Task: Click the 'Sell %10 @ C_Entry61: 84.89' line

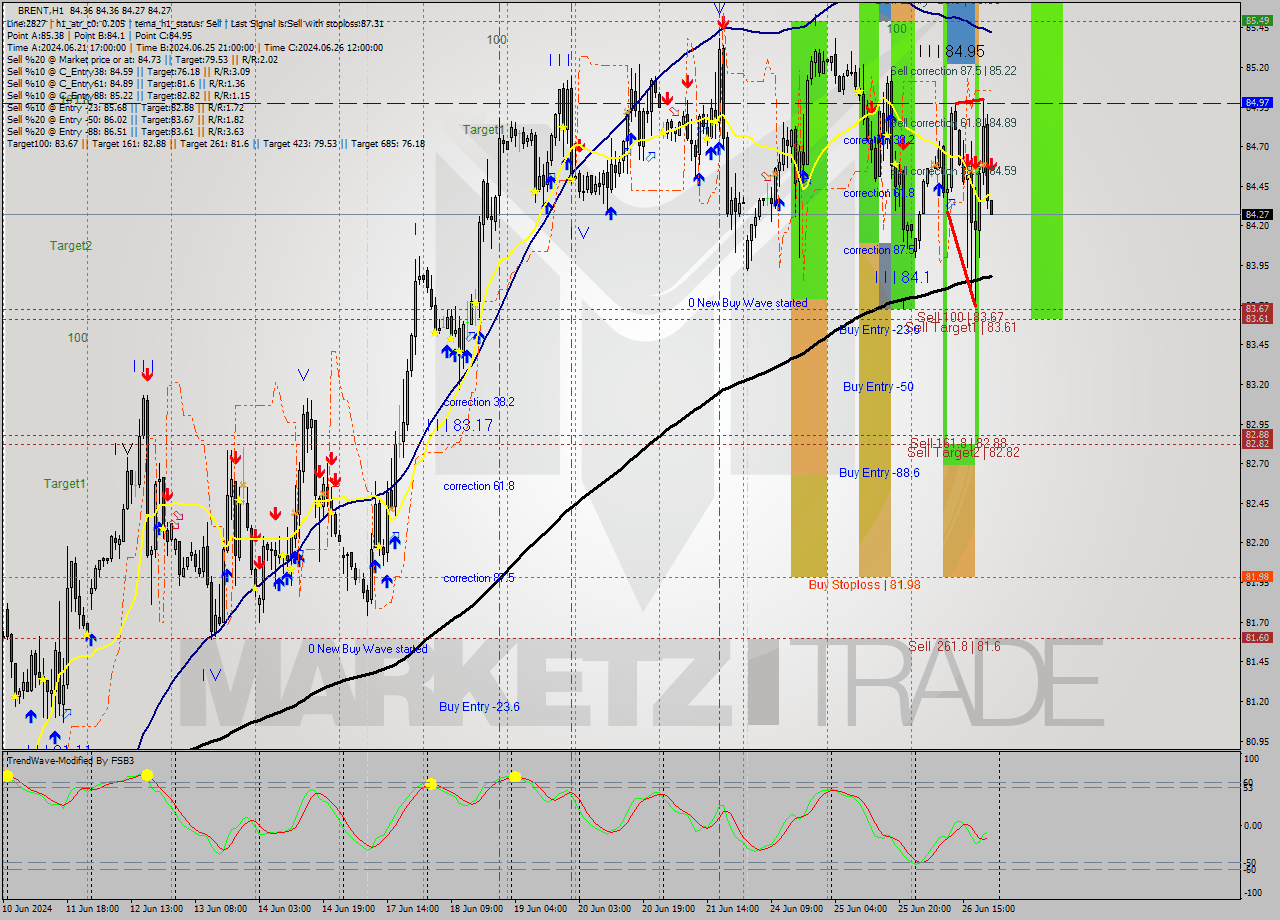Action: [128, 83]
